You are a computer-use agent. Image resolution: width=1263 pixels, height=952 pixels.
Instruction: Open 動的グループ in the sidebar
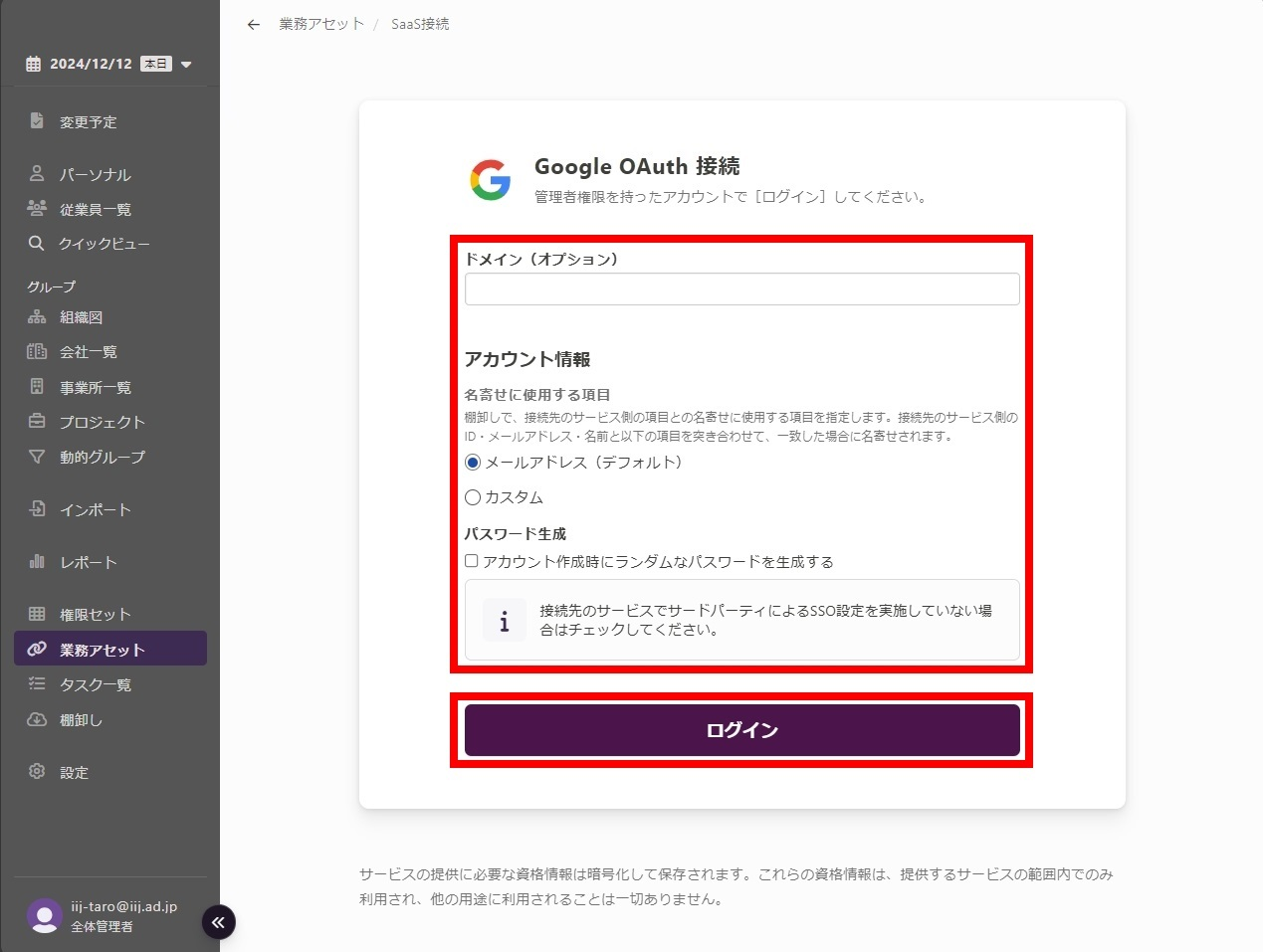pos(103,457)
